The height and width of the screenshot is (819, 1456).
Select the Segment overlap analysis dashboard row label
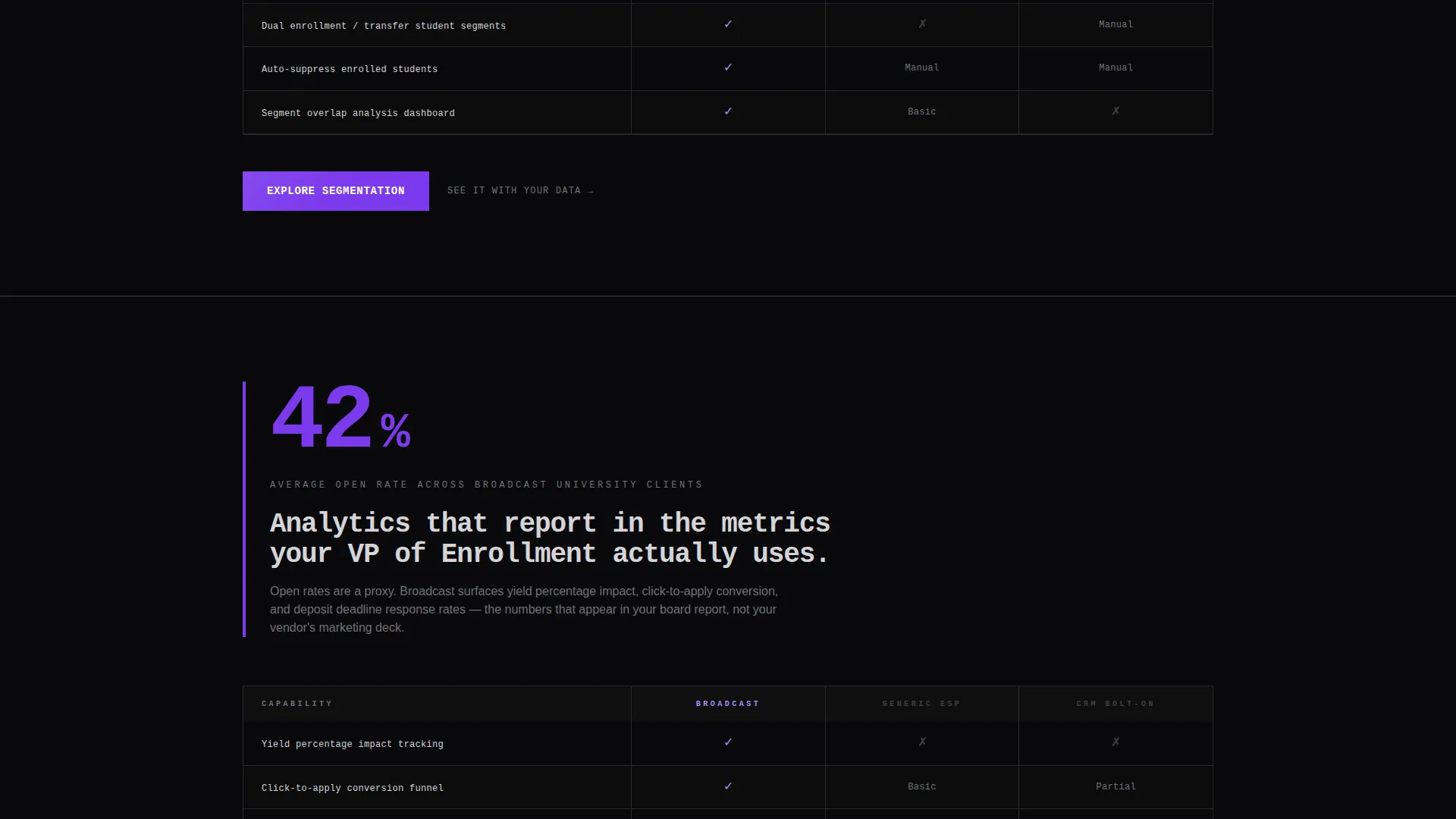coord(358,113)
